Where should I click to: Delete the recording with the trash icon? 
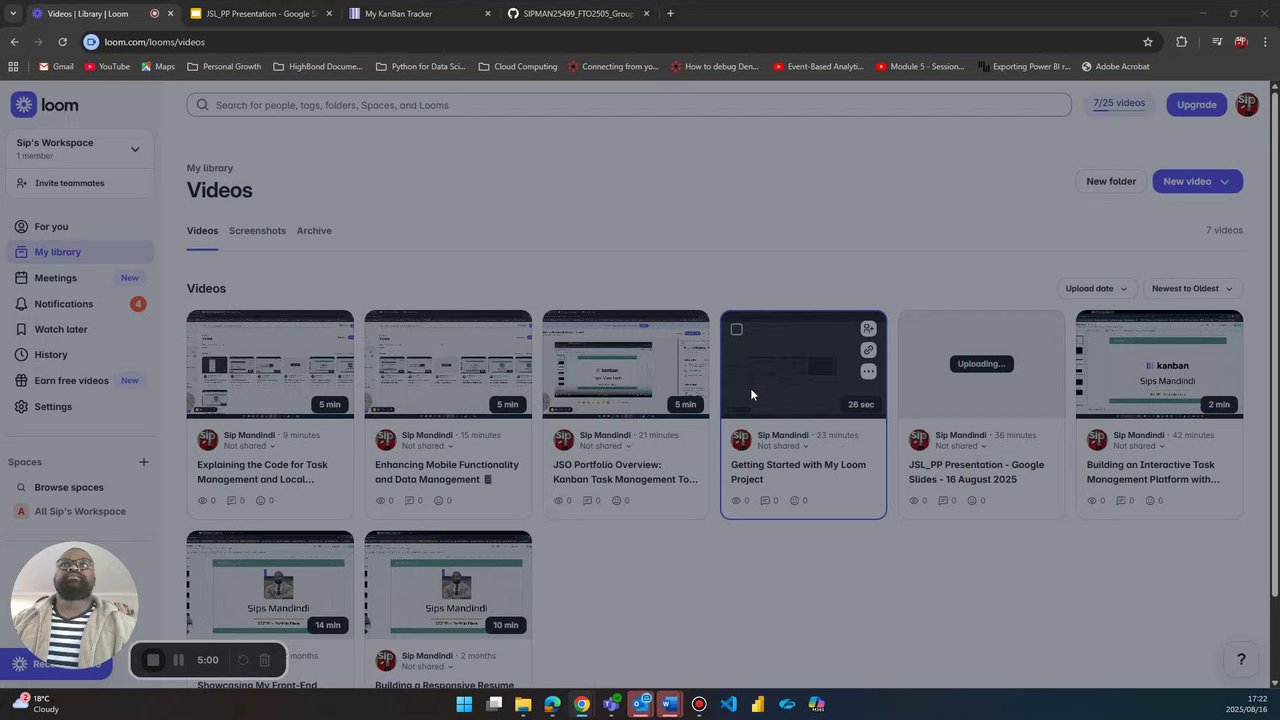click(x=264, y=660)
